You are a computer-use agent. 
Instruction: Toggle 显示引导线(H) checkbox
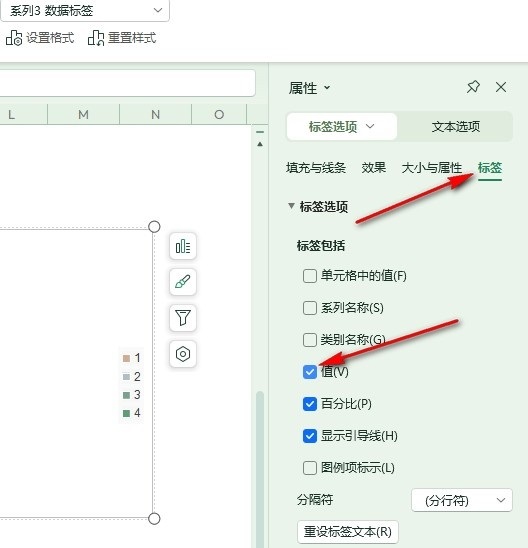(x=310, y=436)
